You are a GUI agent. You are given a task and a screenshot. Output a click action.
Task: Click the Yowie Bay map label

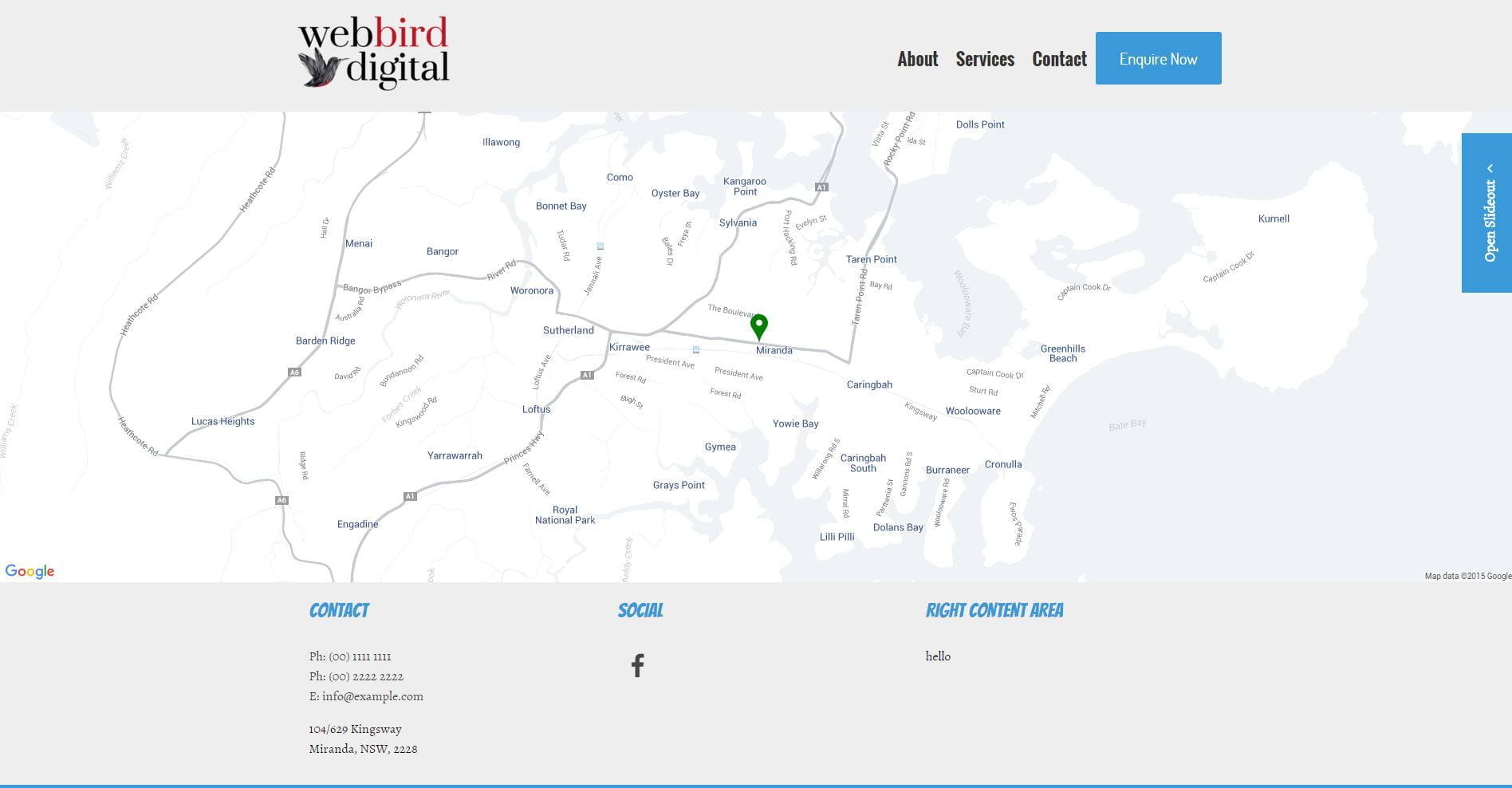click(x=796, y=424)
